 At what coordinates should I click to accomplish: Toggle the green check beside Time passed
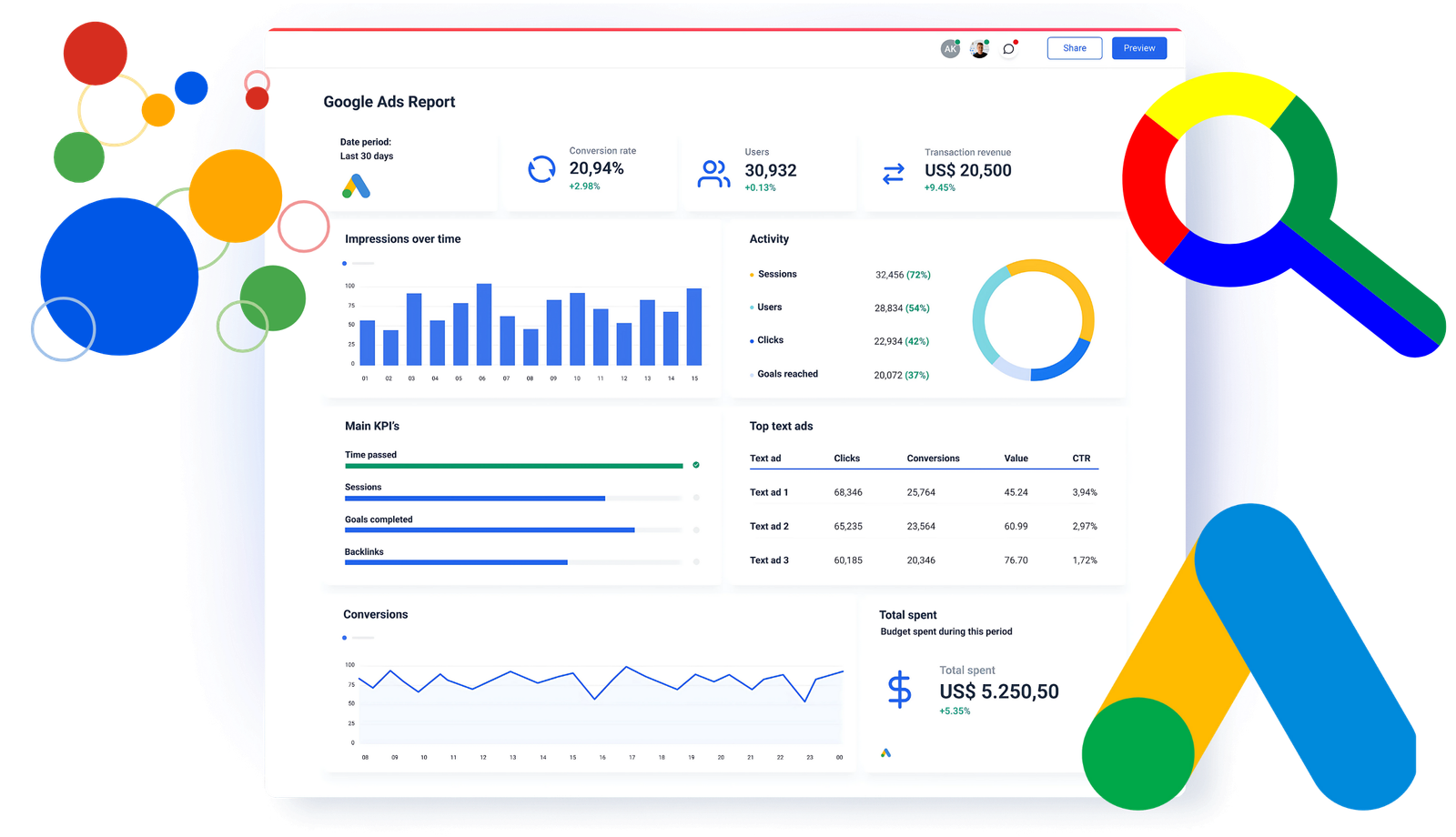pos(696,465)
